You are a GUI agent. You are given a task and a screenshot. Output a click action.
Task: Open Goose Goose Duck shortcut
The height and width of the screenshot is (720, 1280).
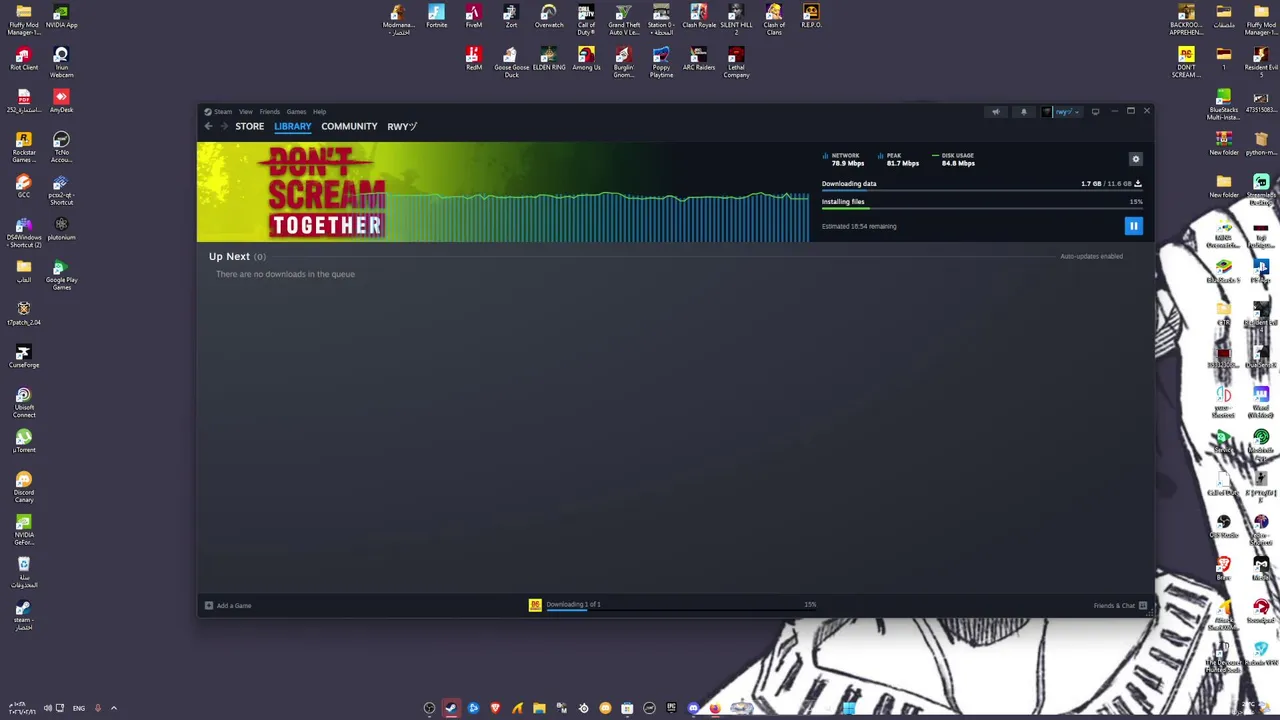point(511,62)
